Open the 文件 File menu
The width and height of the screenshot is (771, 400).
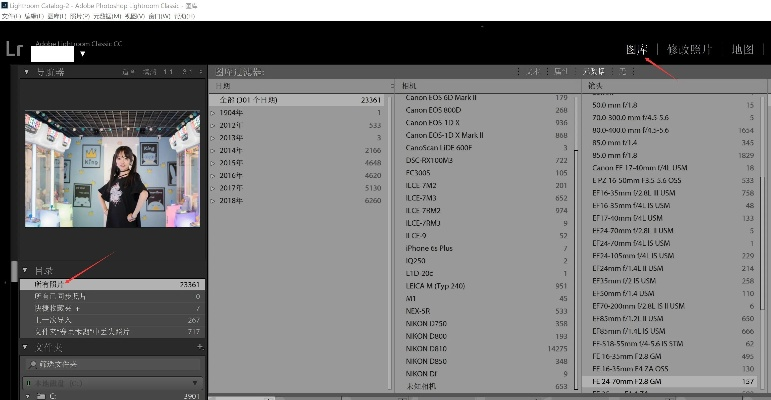(x=11, y=16)
